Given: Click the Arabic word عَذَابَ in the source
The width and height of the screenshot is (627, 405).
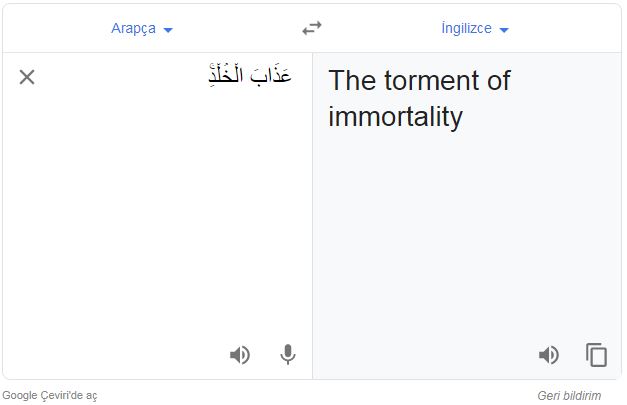Looking at the screenshot, I should coord(271,76).
